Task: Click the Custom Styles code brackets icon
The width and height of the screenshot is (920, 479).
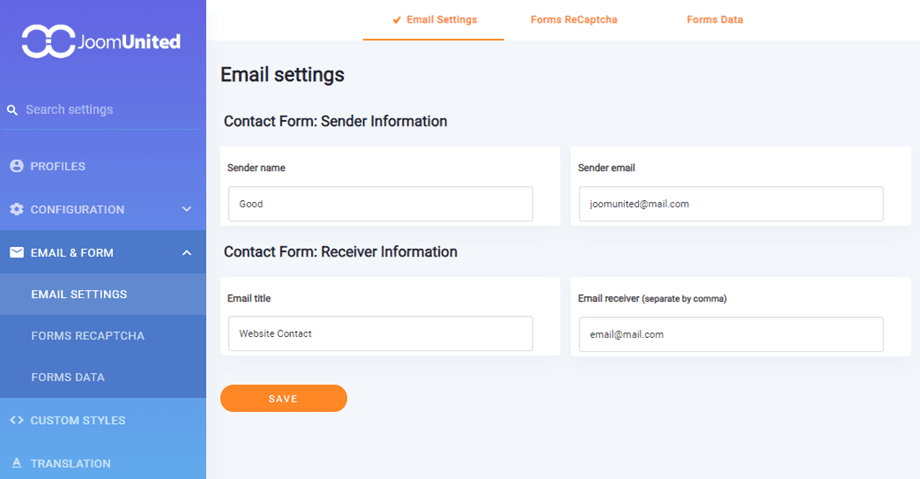Action: coord(16,420)
